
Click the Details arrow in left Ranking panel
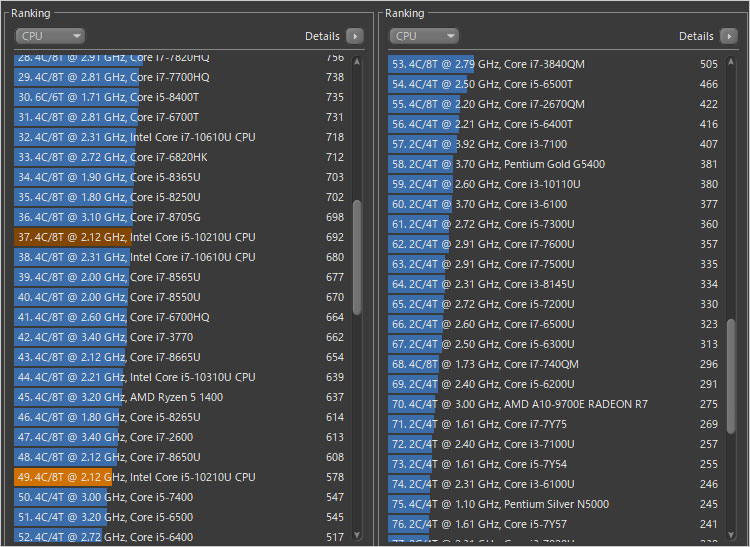click(355, 36)
